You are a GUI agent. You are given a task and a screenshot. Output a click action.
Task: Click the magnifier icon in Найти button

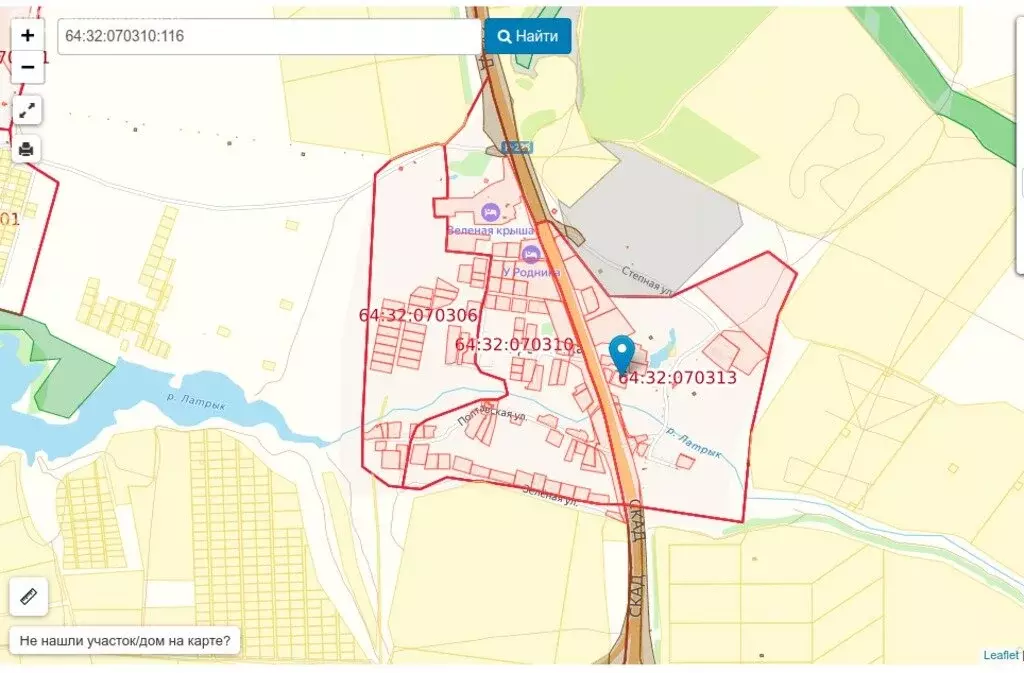click(x=504, y=36)
